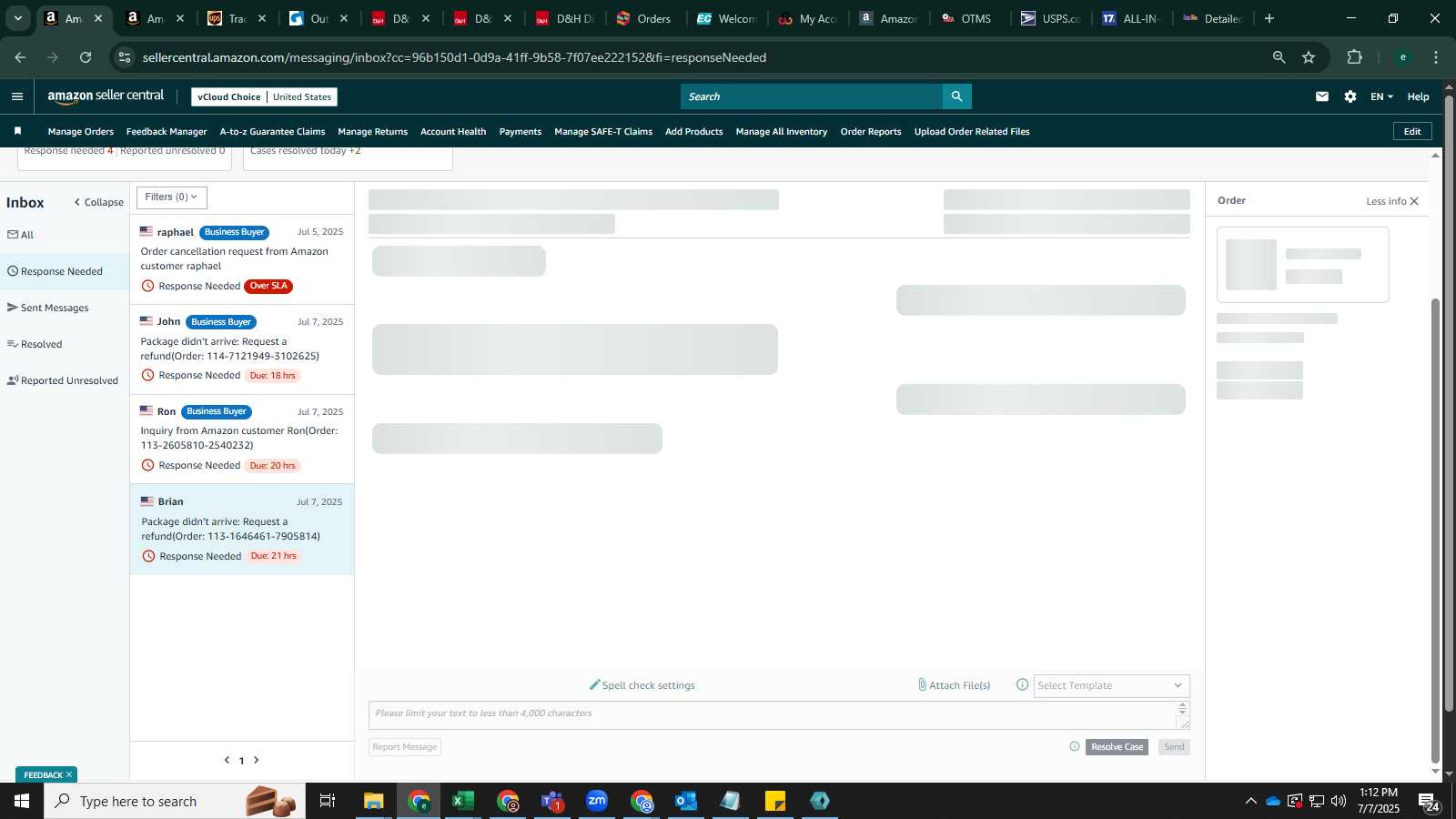Open the Sent Messages folder
1456x819 pixels.
48,308
